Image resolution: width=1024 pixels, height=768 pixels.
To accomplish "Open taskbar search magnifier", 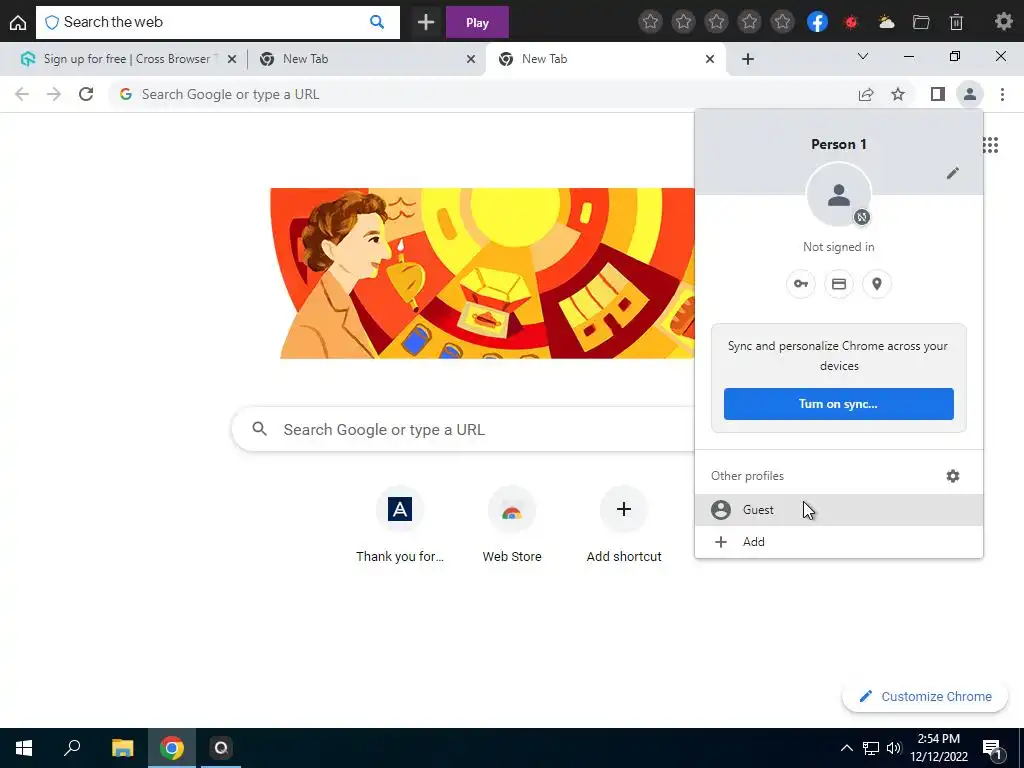I will point(72,748).
